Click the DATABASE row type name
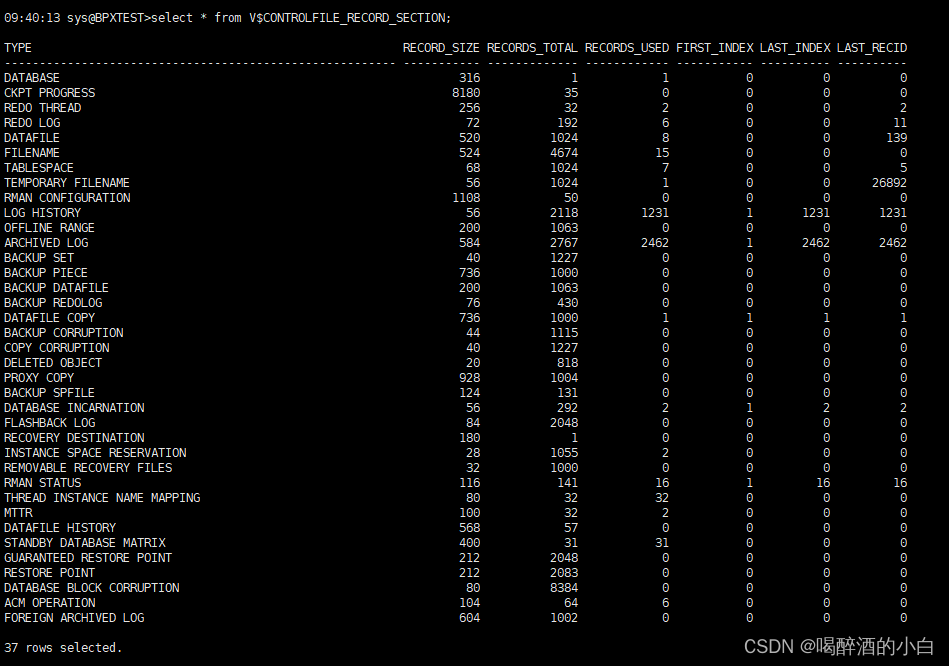 click(31, 77)
